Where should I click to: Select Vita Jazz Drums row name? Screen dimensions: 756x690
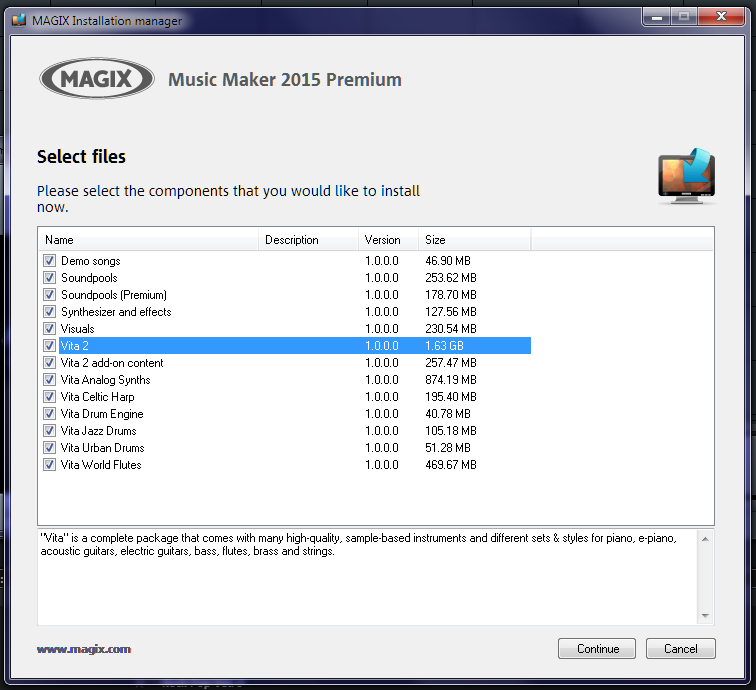98,431
